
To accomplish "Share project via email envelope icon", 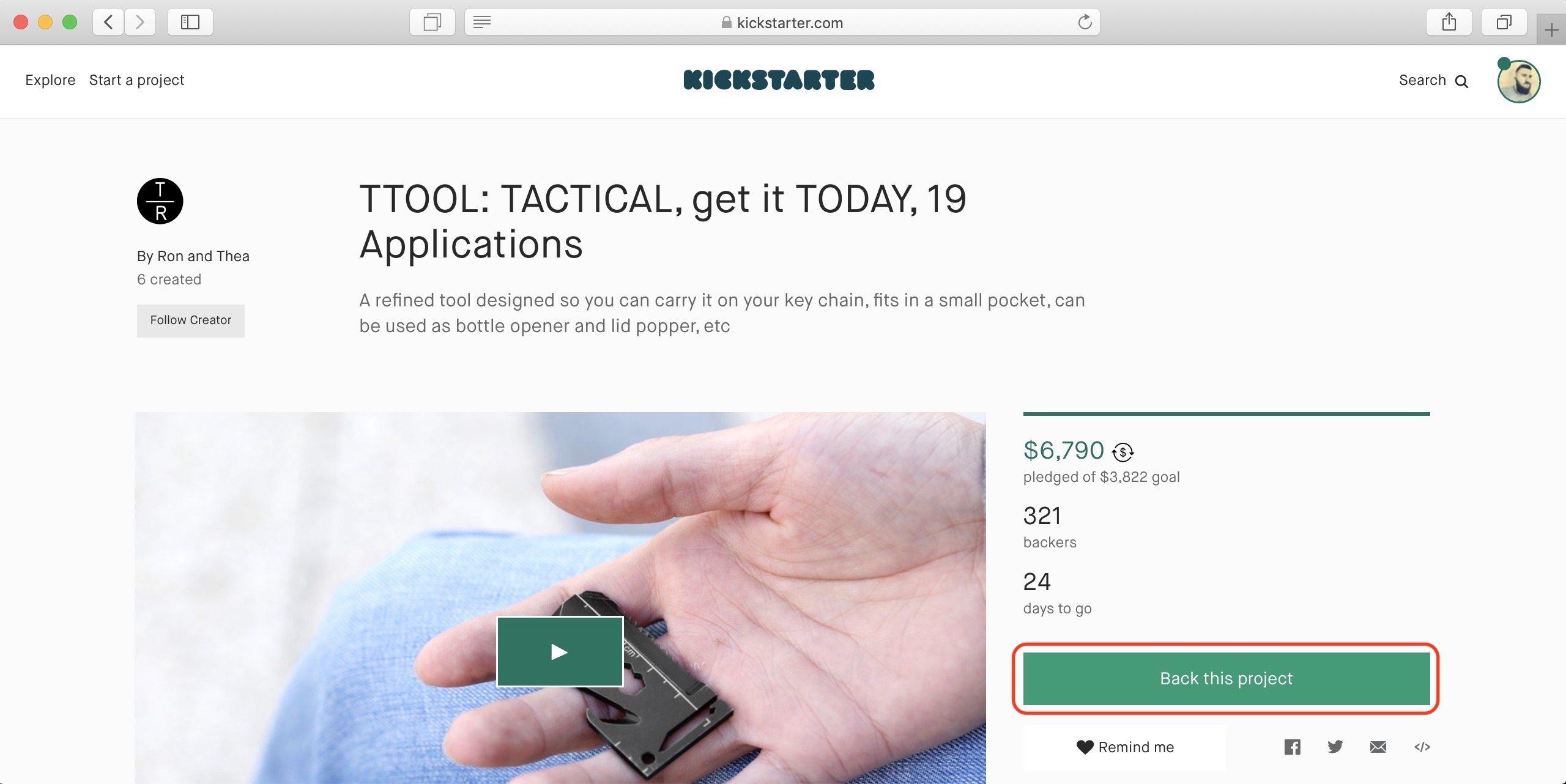I will (1378, 747).
